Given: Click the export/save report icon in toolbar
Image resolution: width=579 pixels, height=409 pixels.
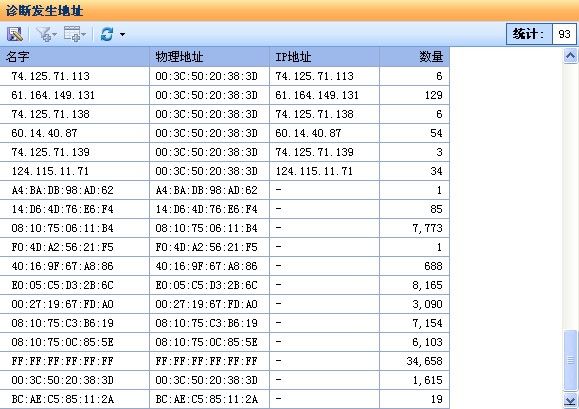Looking at the screenshot, I should click(15, 34).
